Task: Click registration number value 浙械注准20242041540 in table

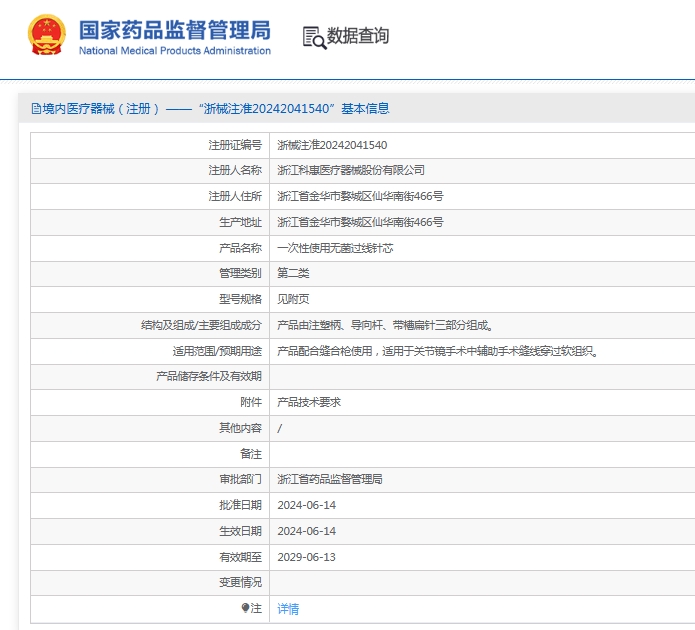Action: tap(332, 145)
